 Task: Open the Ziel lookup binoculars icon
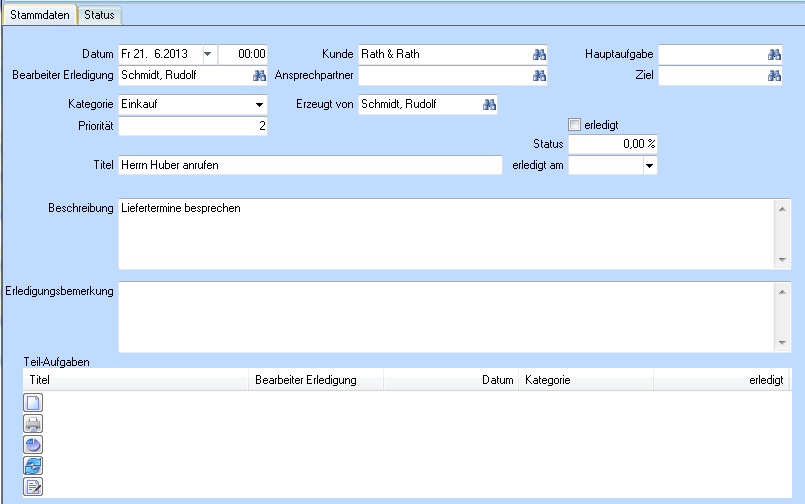click(773, 75)
